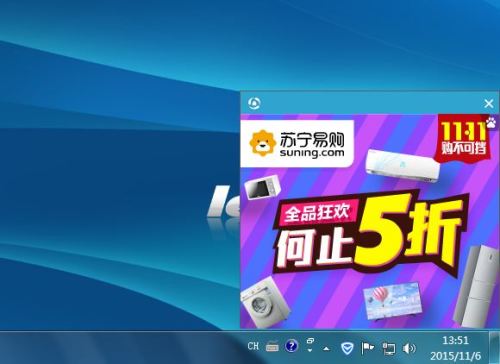Click the washing machine image in ad

pyautogui.click(x=265, y=303)
